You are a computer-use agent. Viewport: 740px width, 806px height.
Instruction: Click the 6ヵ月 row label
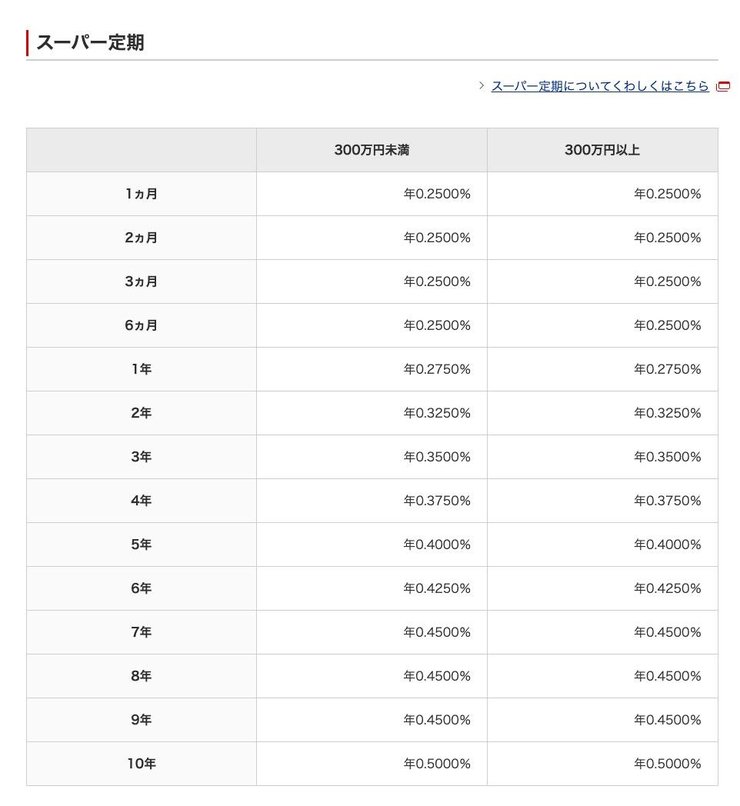point(142,325)
